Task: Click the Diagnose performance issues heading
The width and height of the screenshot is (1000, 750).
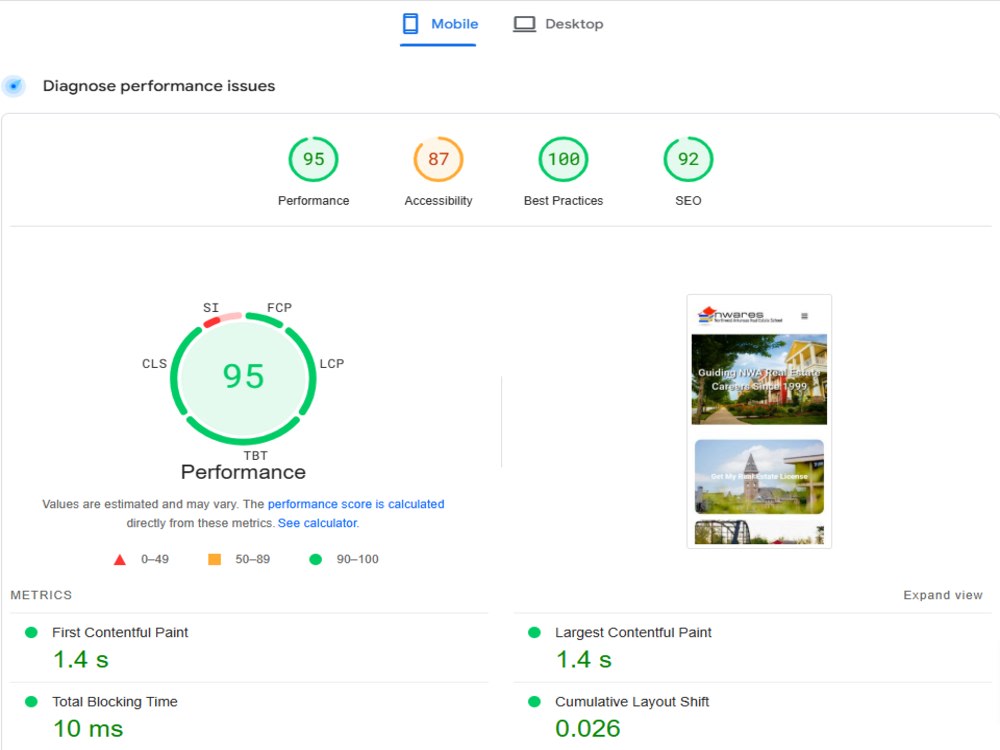Action: 159,85
